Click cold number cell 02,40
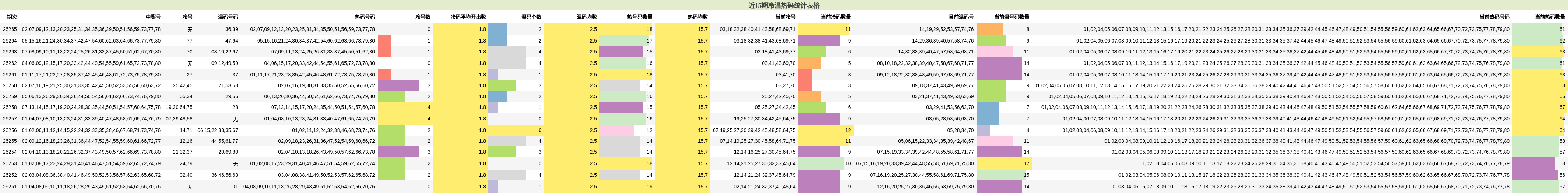Viewport: 1568px width, 193px height. pos(186,175)
